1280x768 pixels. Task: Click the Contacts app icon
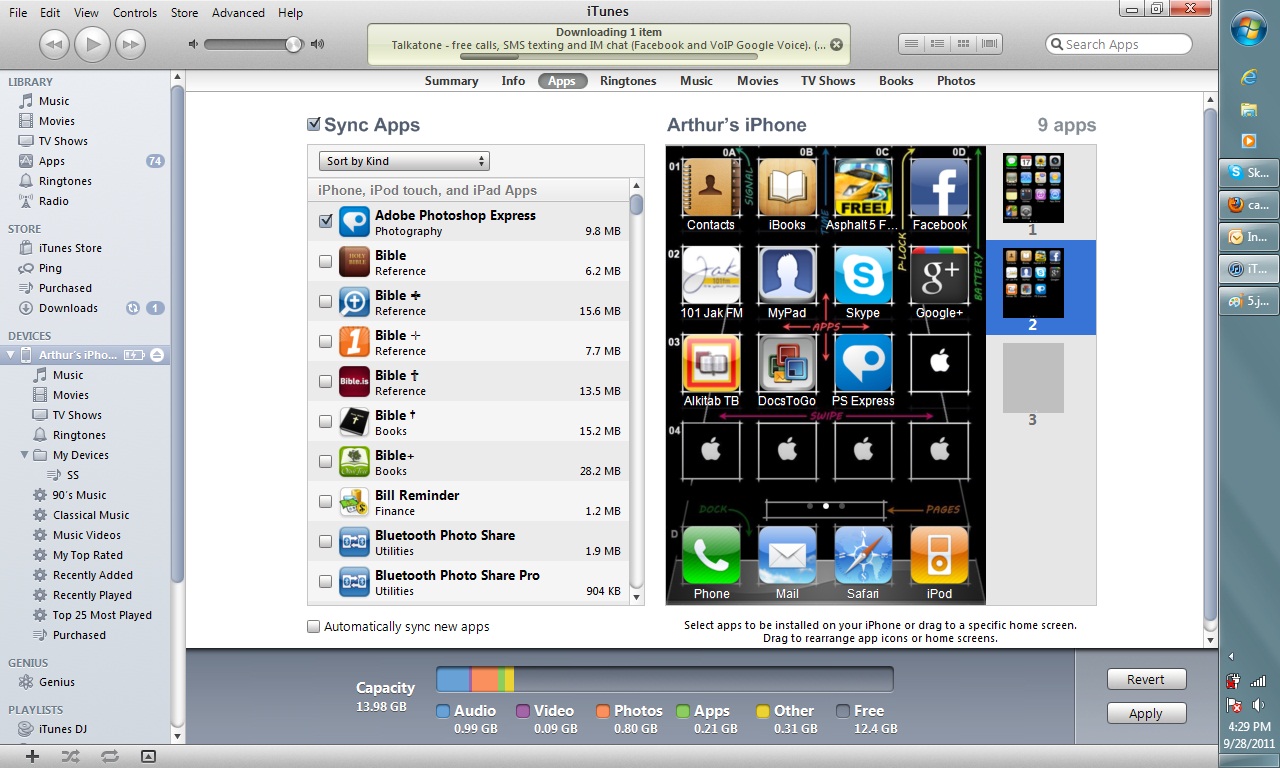pyautogui.click(x=711, y=188)
